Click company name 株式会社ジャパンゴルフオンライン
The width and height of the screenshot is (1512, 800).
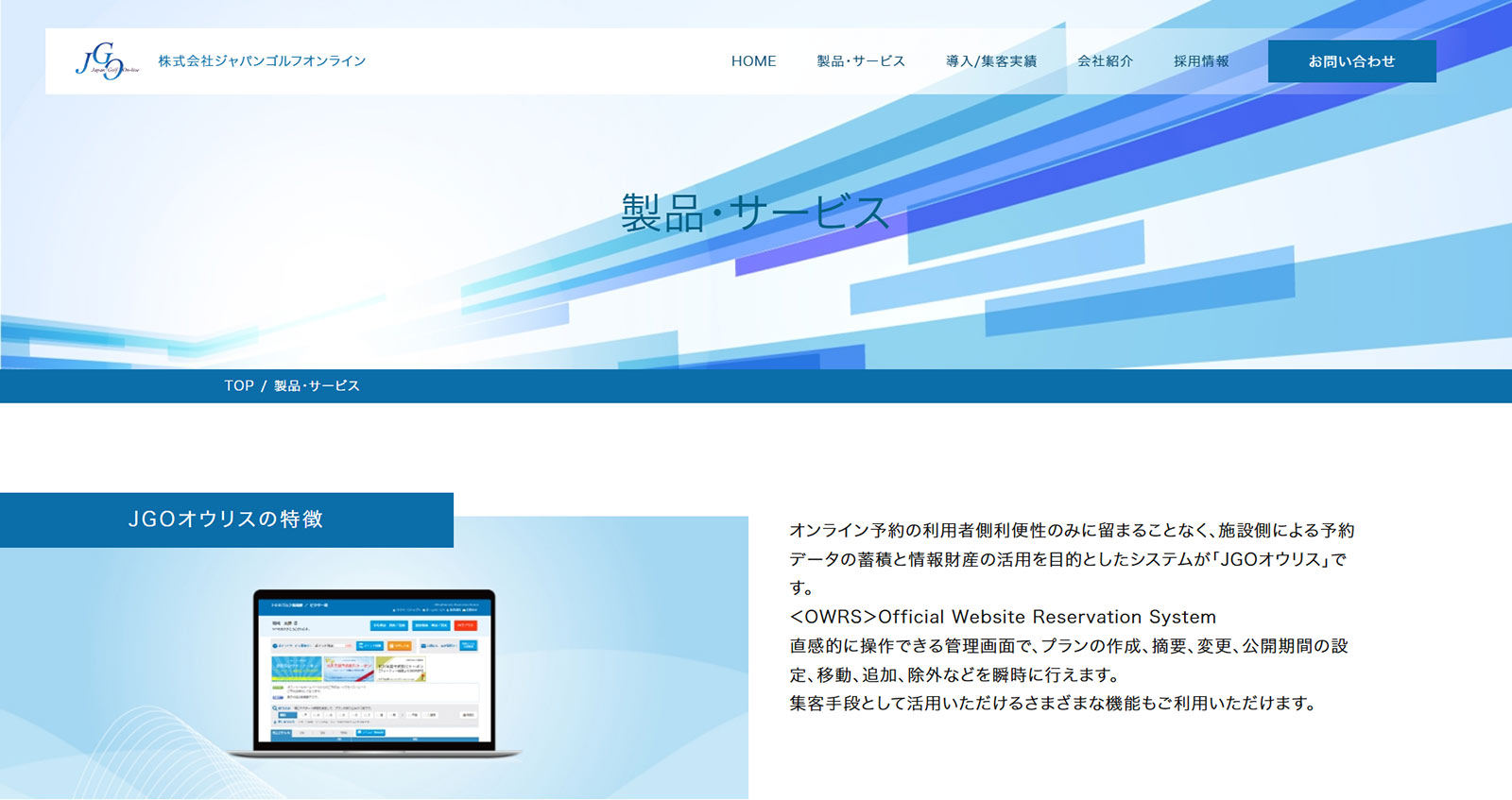coord(262,61)
